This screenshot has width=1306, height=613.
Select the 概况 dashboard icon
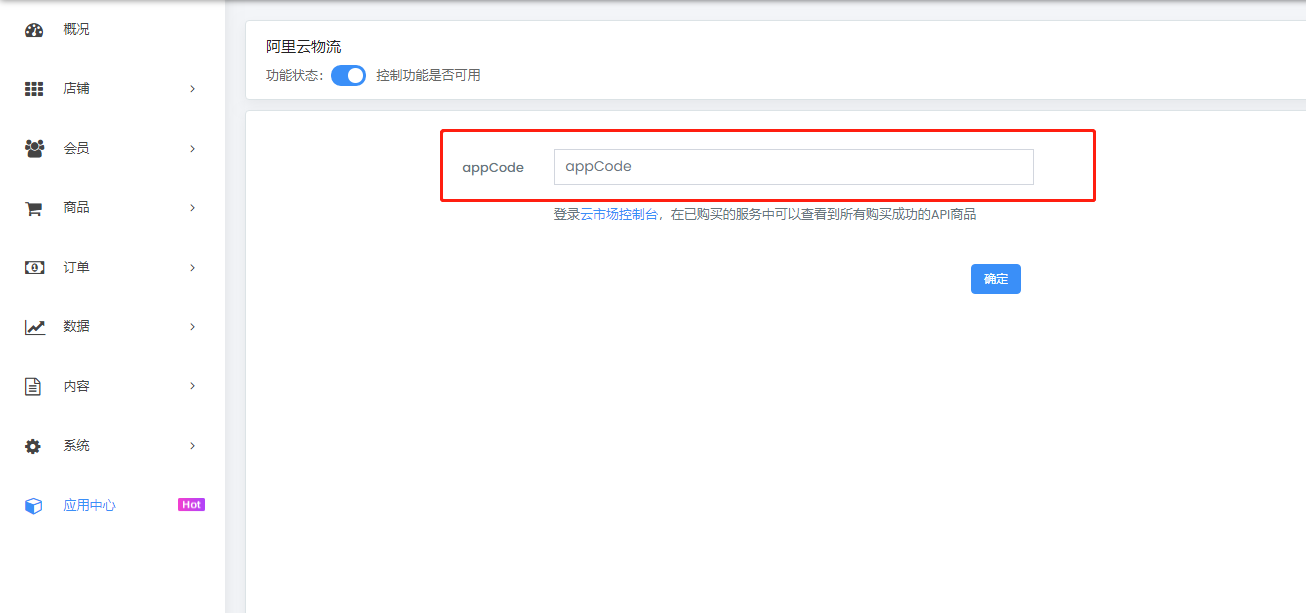click(34, 29)
